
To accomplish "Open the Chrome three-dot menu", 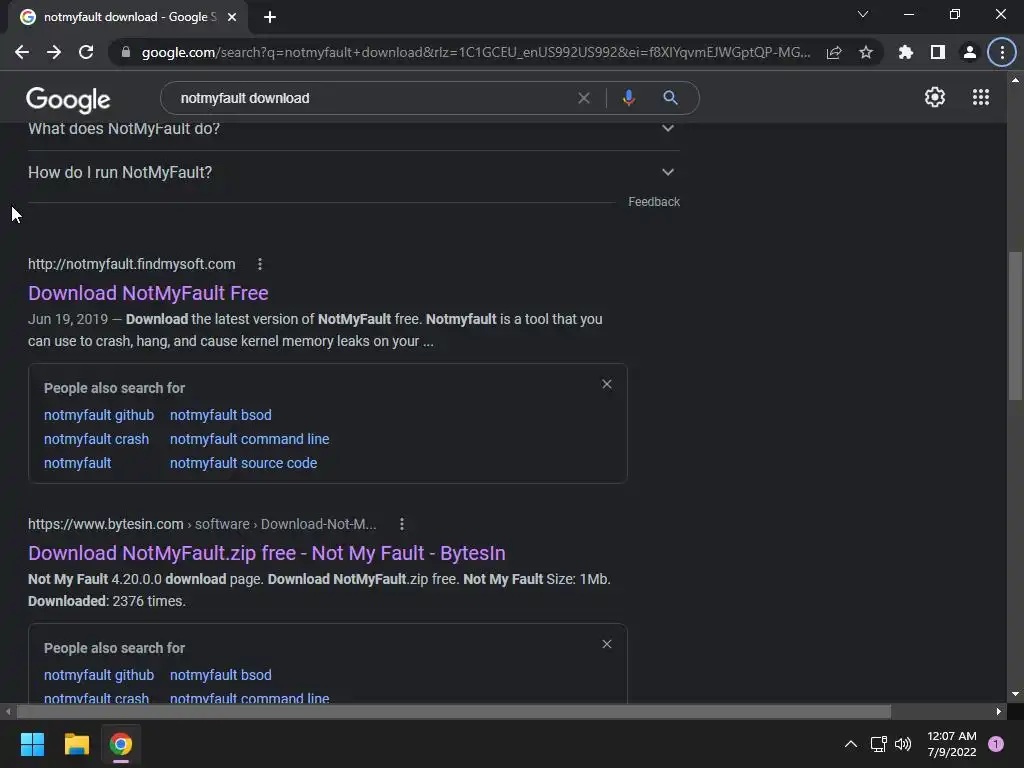I will [x=1002, y=52].
